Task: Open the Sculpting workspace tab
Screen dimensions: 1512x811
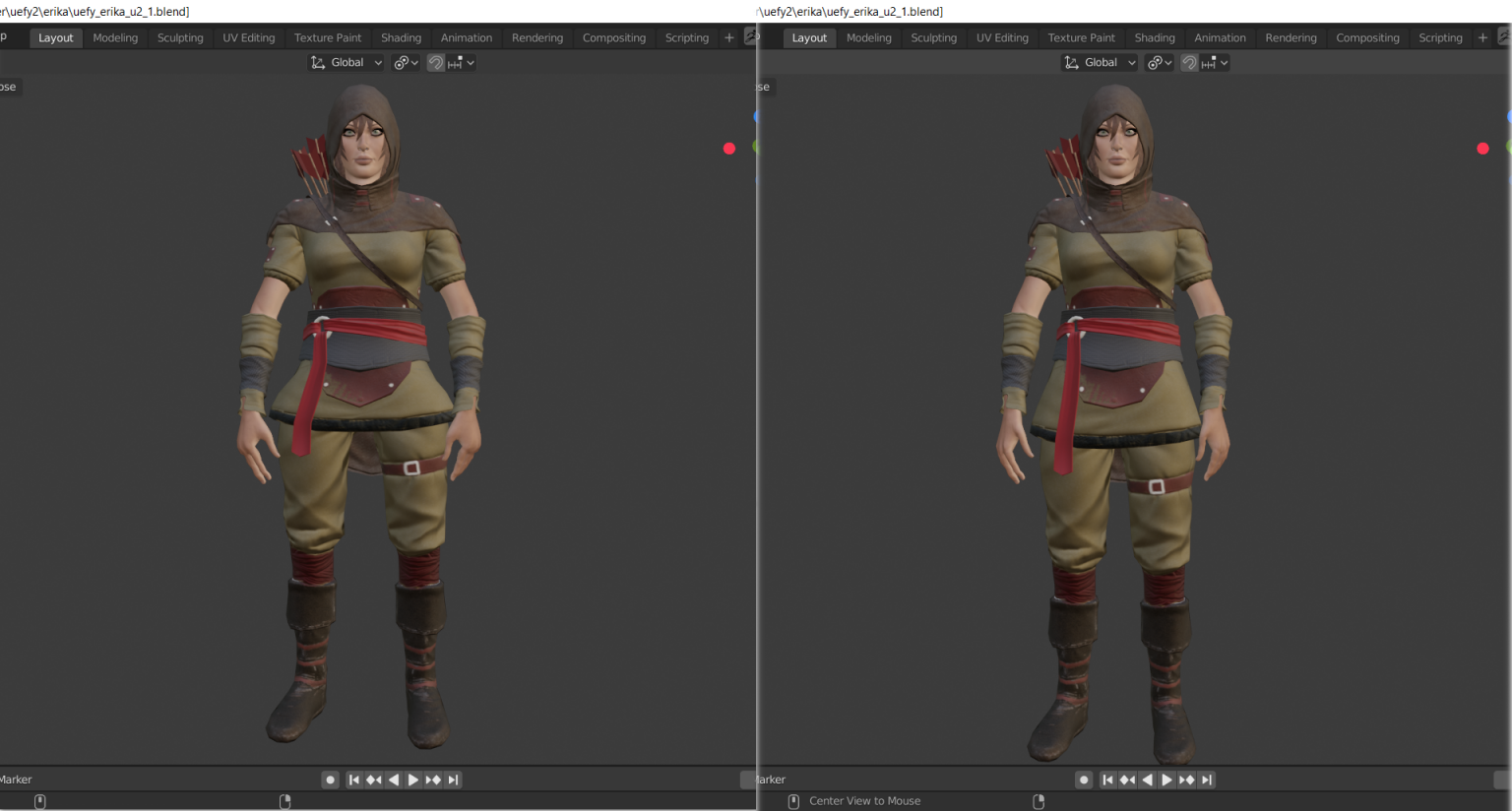Action: pyautogui.click(x=180, y=37)
